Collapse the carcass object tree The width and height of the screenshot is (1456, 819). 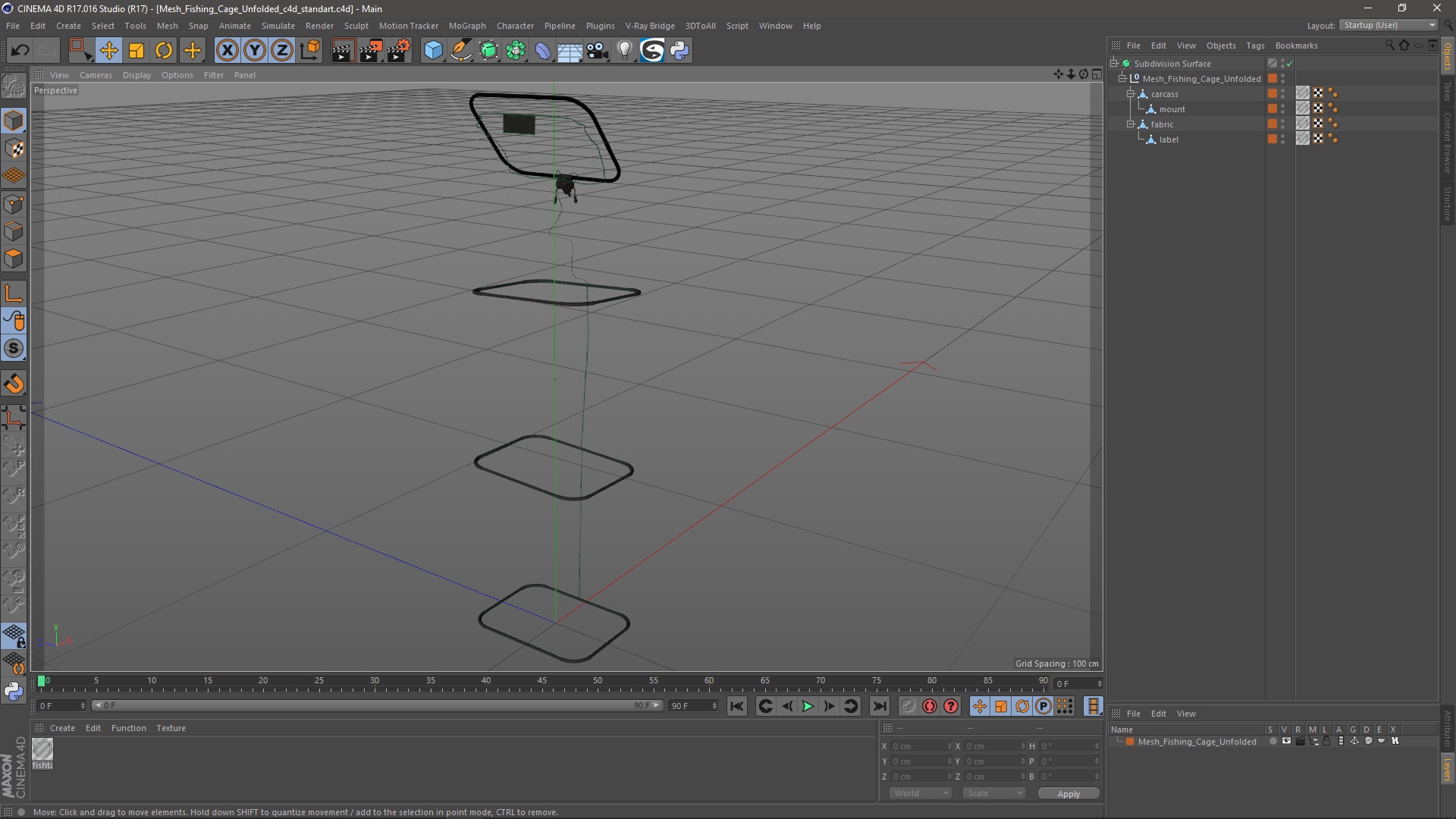(x=1130, y=94)
